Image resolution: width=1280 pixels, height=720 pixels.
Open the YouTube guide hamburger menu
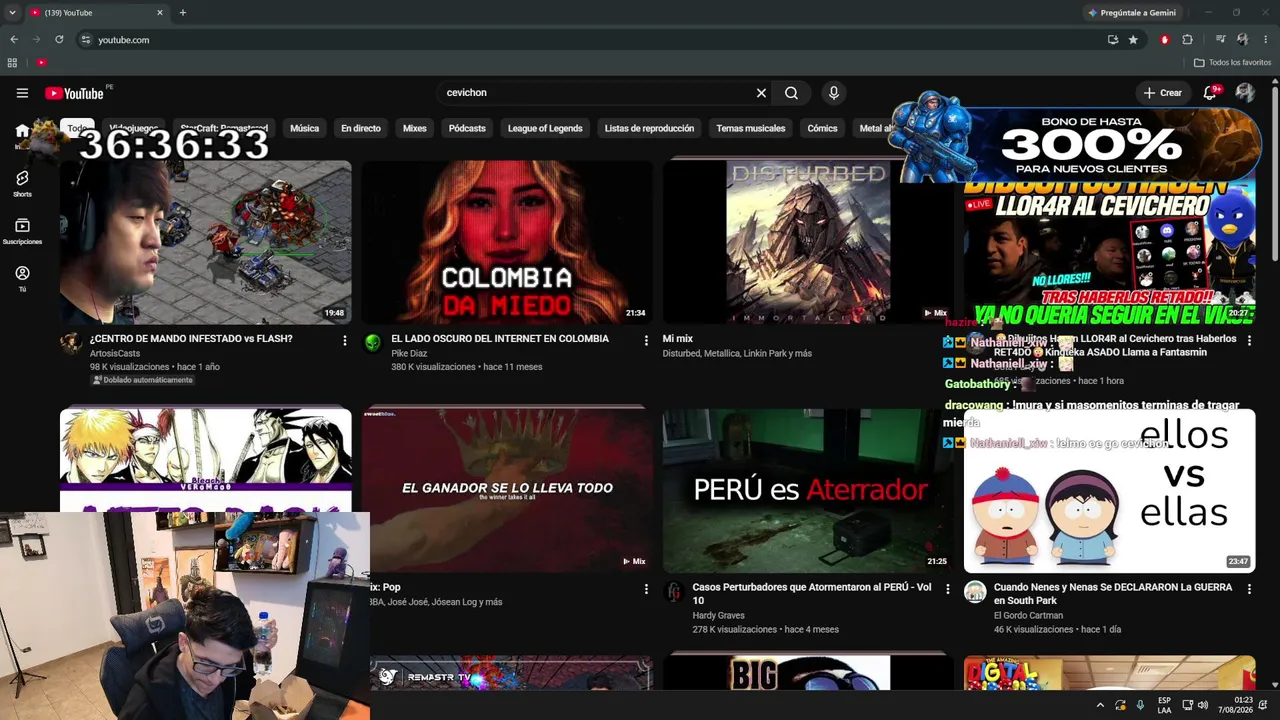(22, 93)
